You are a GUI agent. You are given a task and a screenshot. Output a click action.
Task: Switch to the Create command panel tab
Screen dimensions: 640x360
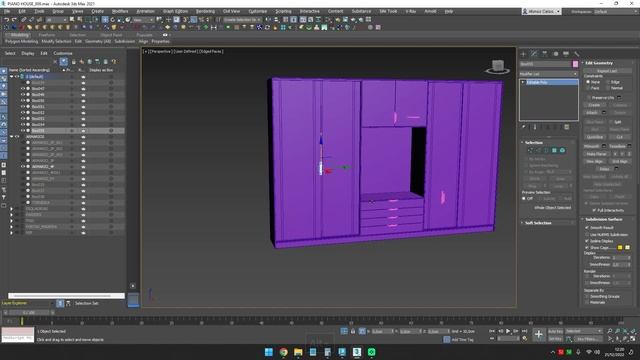tap(524, 54)
